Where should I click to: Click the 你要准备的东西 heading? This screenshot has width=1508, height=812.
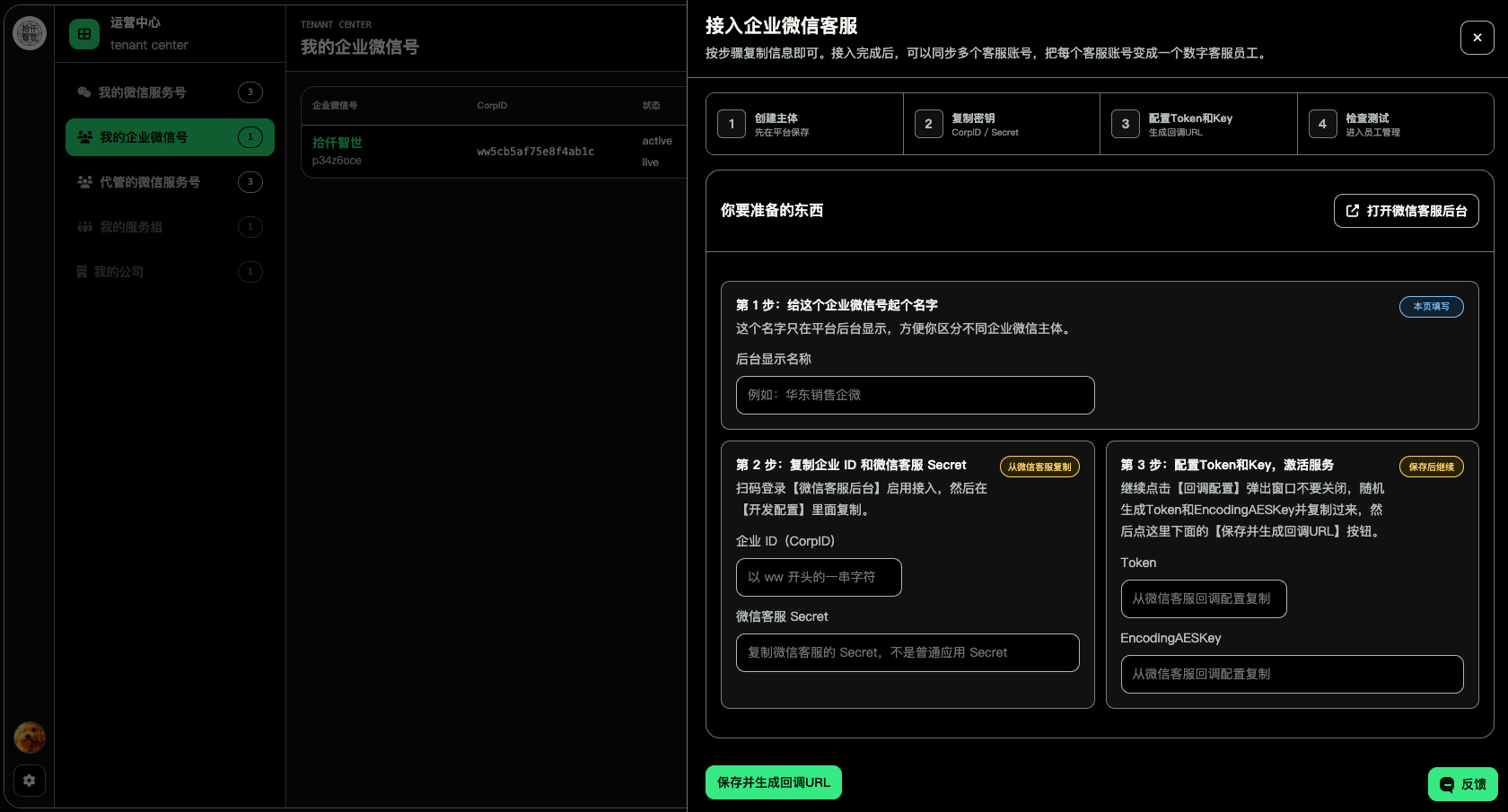(772, 210)
